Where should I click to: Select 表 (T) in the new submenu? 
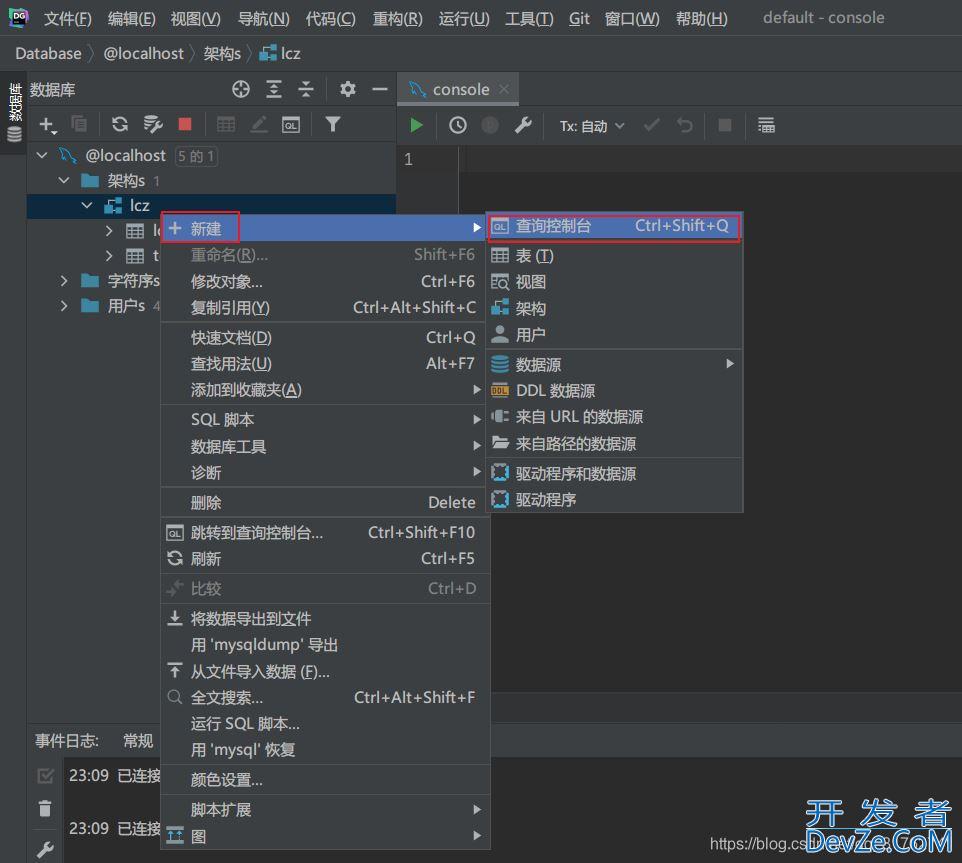pos(614,255)
